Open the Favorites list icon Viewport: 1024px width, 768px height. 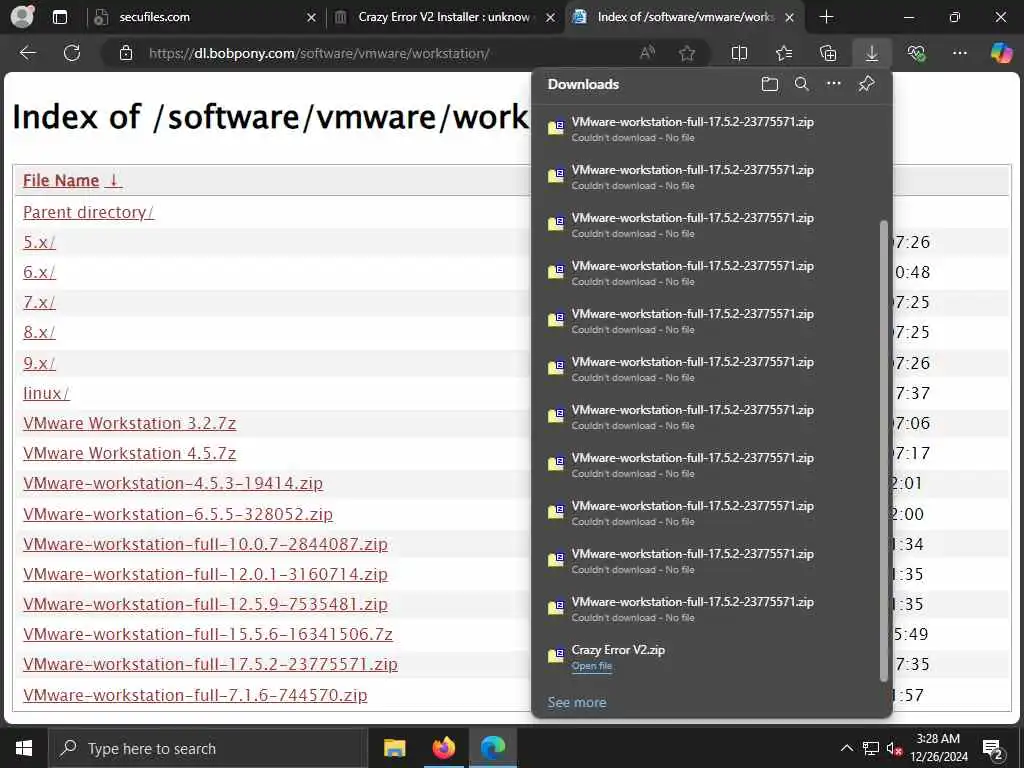784,53
